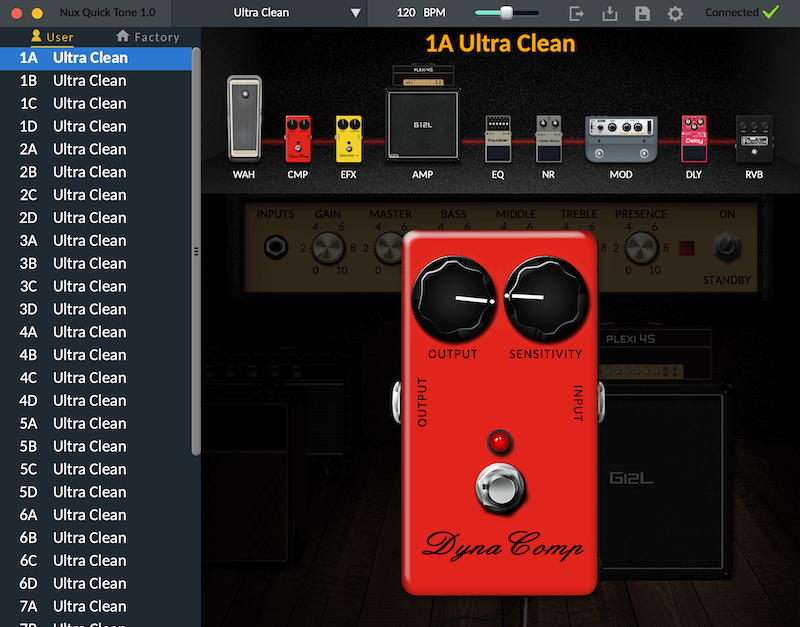
Task: Toggle the amp ON/STANDBY switch
Action: tap(726, 247)
